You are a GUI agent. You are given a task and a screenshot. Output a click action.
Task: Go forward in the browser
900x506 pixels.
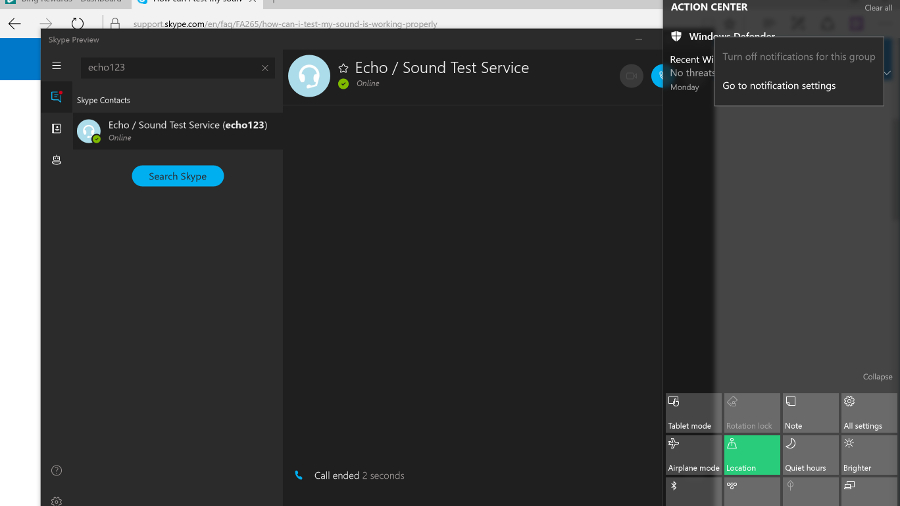46,24
